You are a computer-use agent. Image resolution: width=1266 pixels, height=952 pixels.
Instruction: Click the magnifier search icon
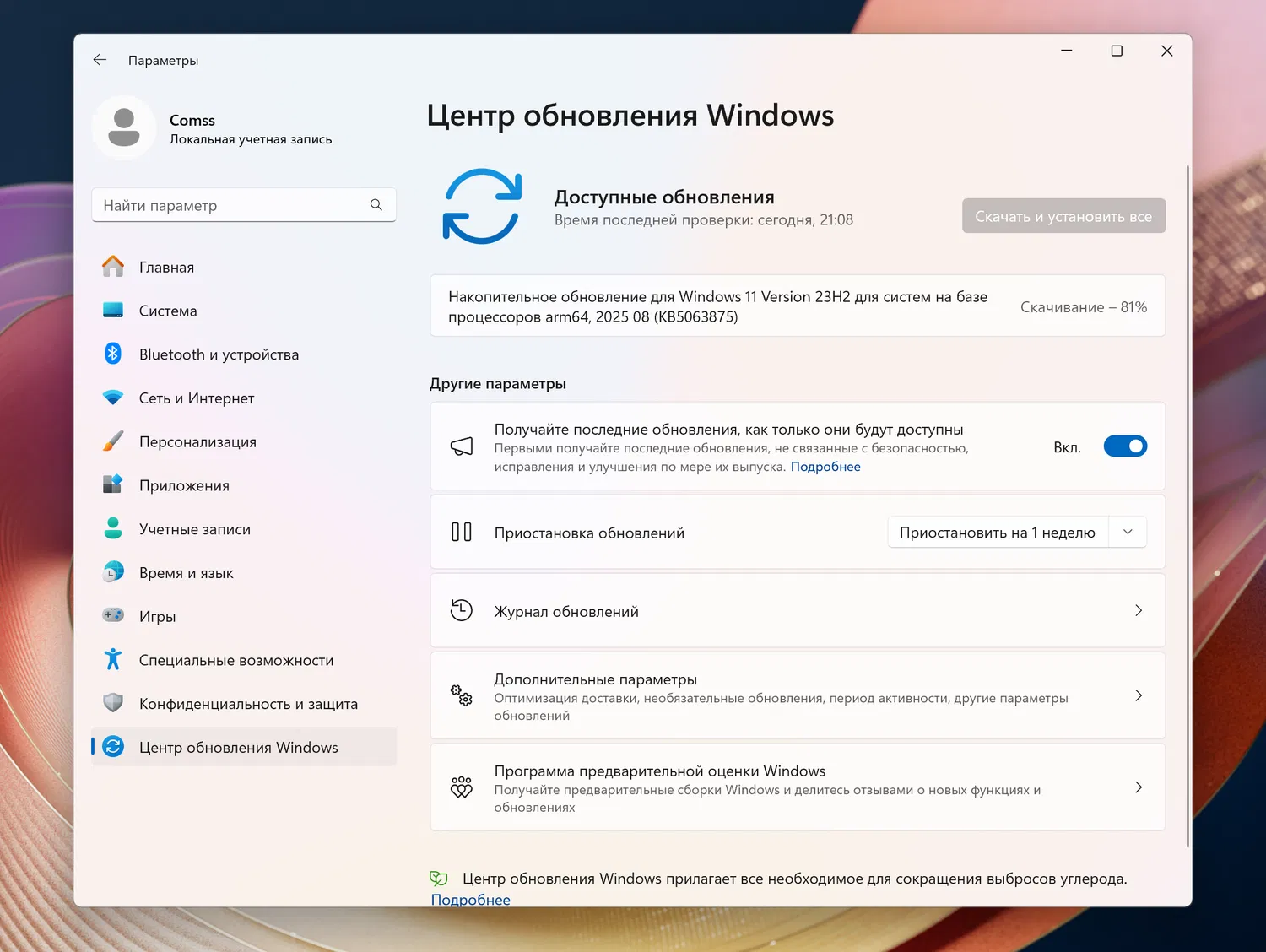(376, 205)
